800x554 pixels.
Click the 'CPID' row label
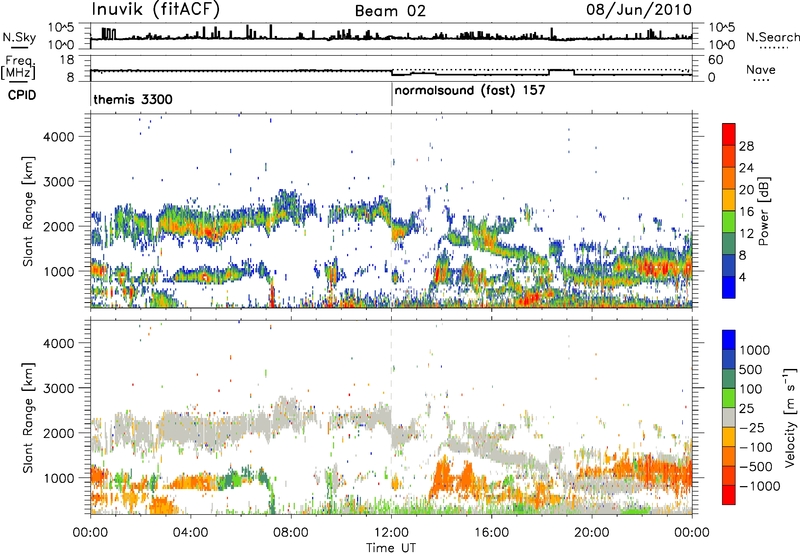[22, 95]
